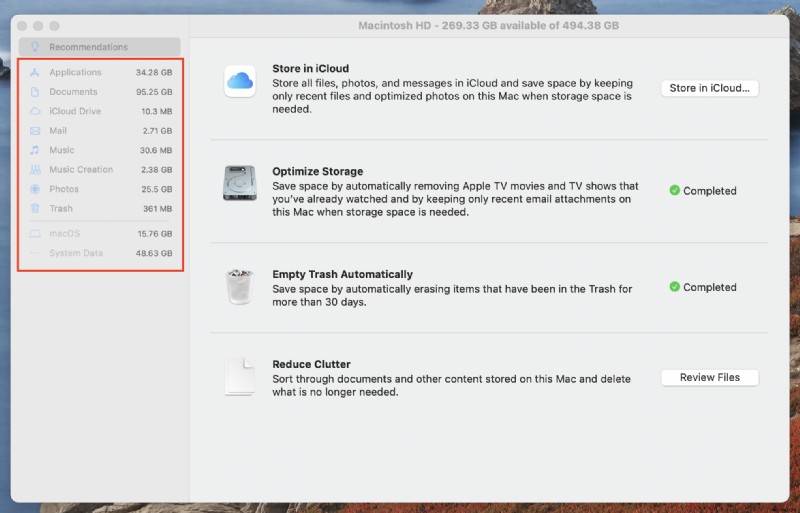Click green checkmark beside Optimize Storage
The image size is (800, 513).
(x=674, y=190)
